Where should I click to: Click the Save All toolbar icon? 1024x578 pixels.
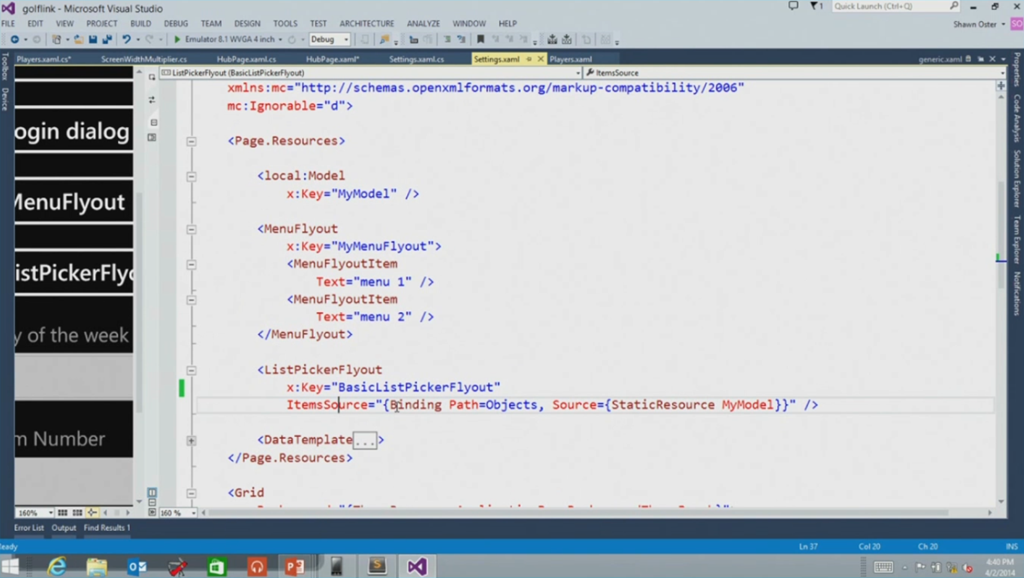(x=107, y=40)
